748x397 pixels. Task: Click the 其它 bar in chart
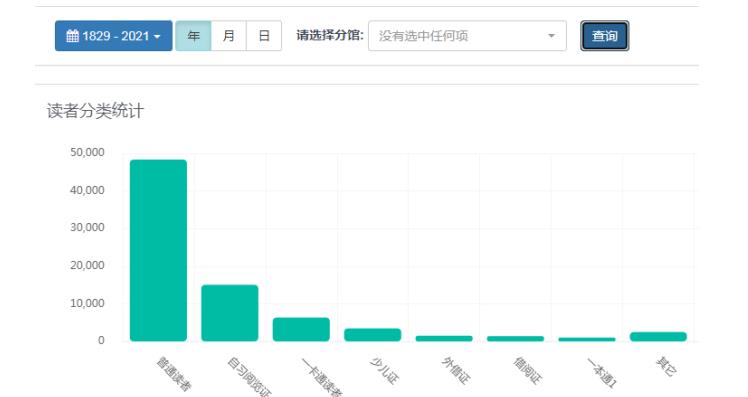click(658, 336)
